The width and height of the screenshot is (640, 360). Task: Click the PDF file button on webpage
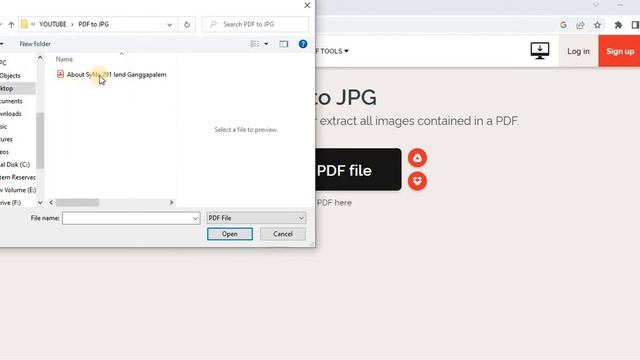point(358,169)
